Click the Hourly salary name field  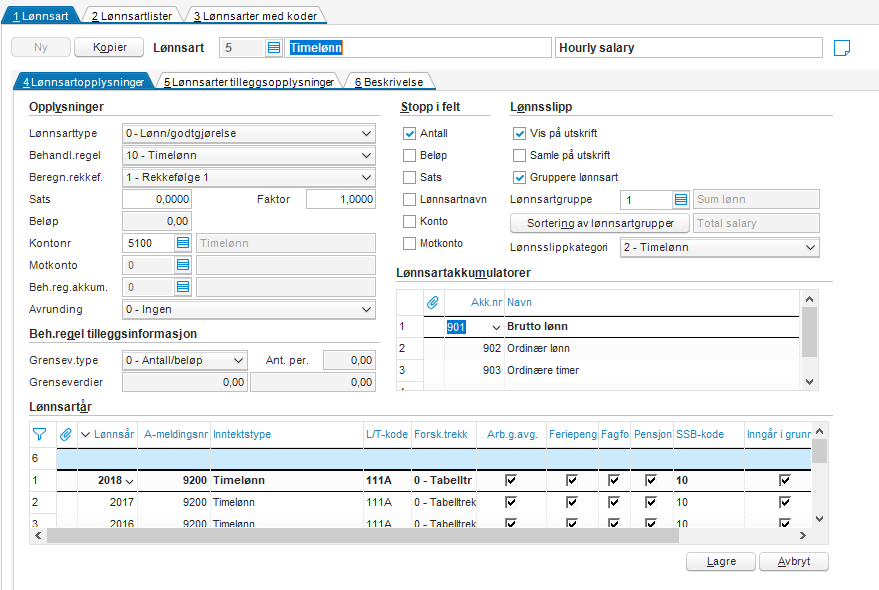[688, 48]
